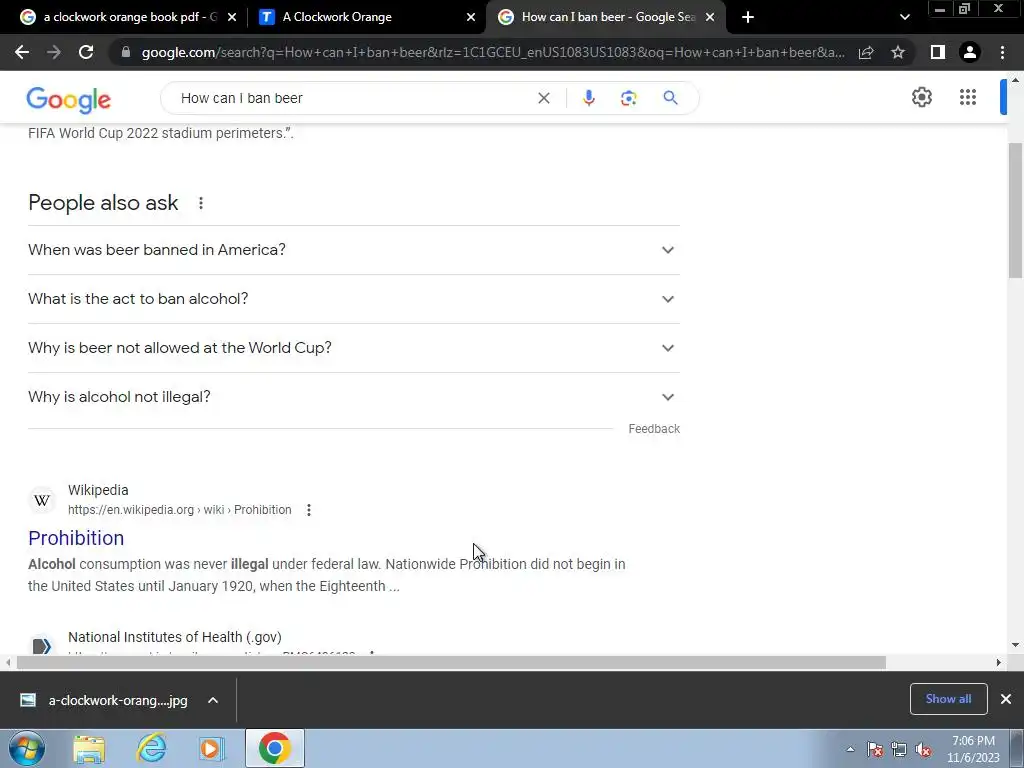Open Windows Explorer from the taskbar
The image size is (1024, 768).
point(89,748)
